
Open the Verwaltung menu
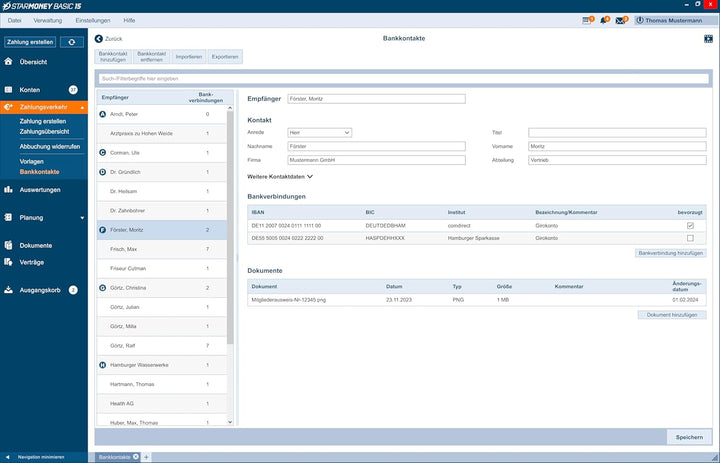click(48, 20)
